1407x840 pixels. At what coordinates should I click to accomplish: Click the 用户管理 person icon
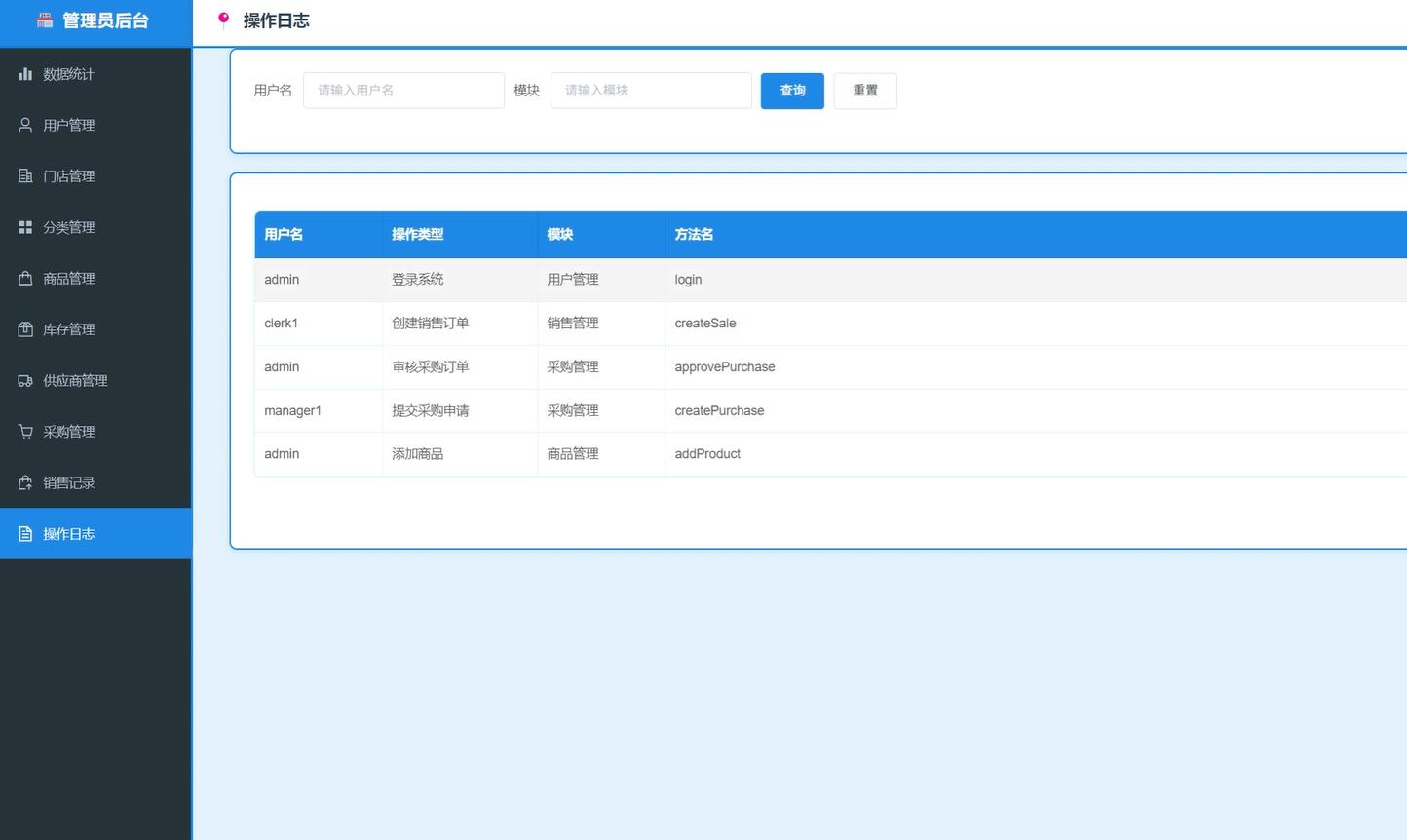pyautogui.click(x=25, y=125)
